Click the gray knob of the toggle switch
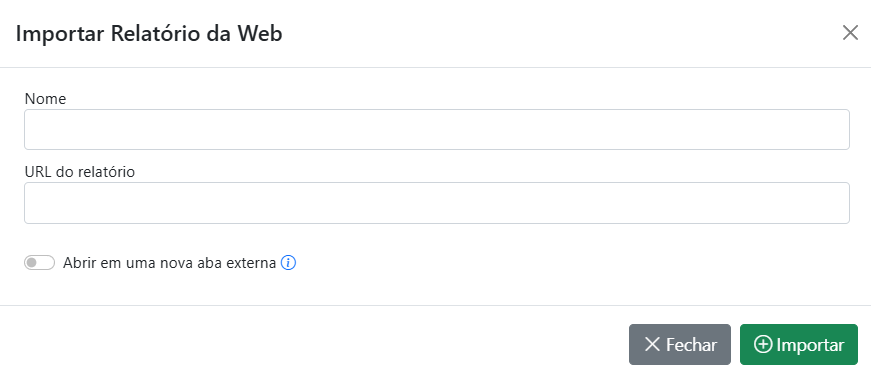 32,263
